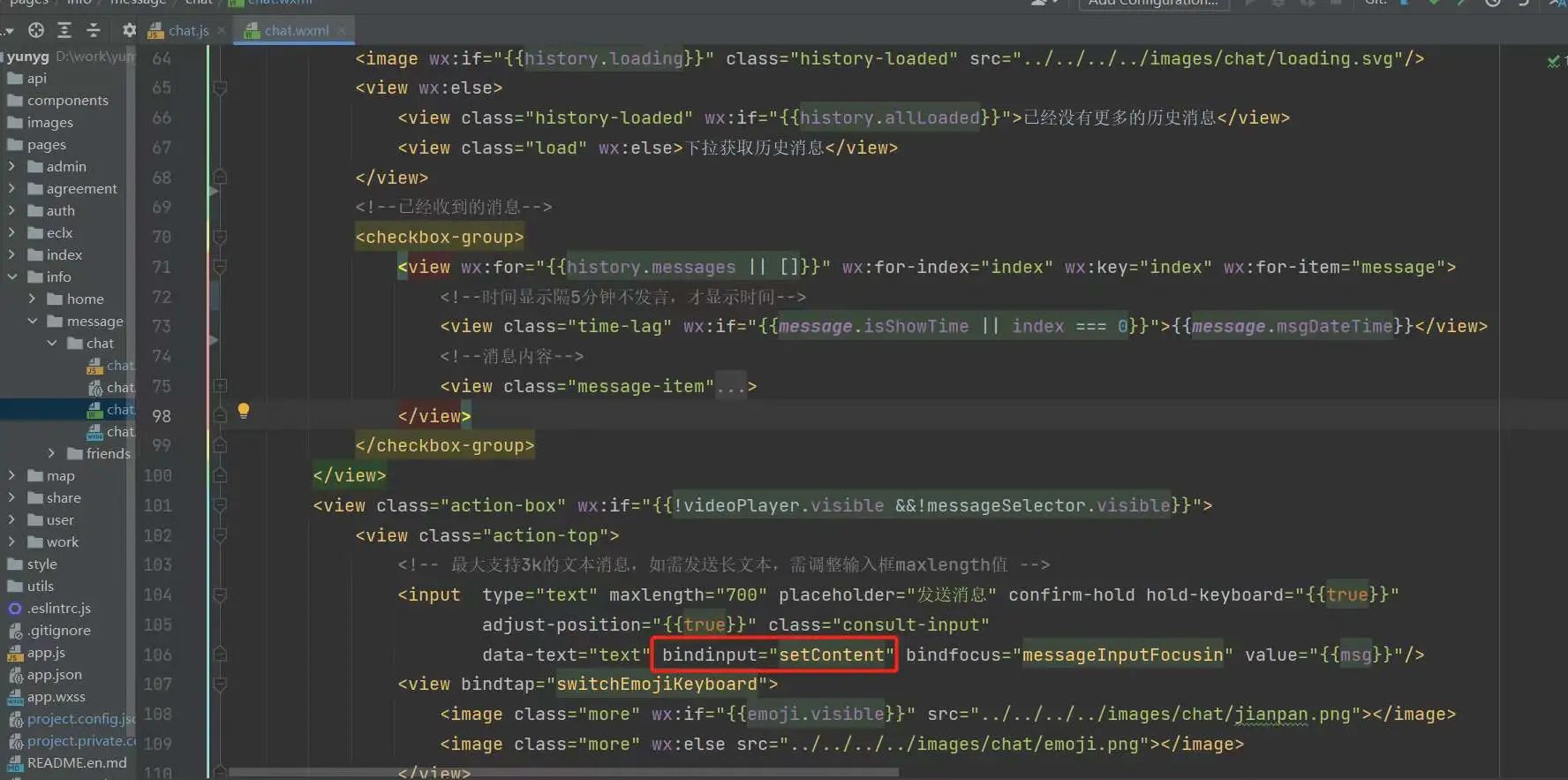This screenshot has height=780, width=1568.
Task: Collapse the wx:else view fold on line 65
Action: (220, 87)
